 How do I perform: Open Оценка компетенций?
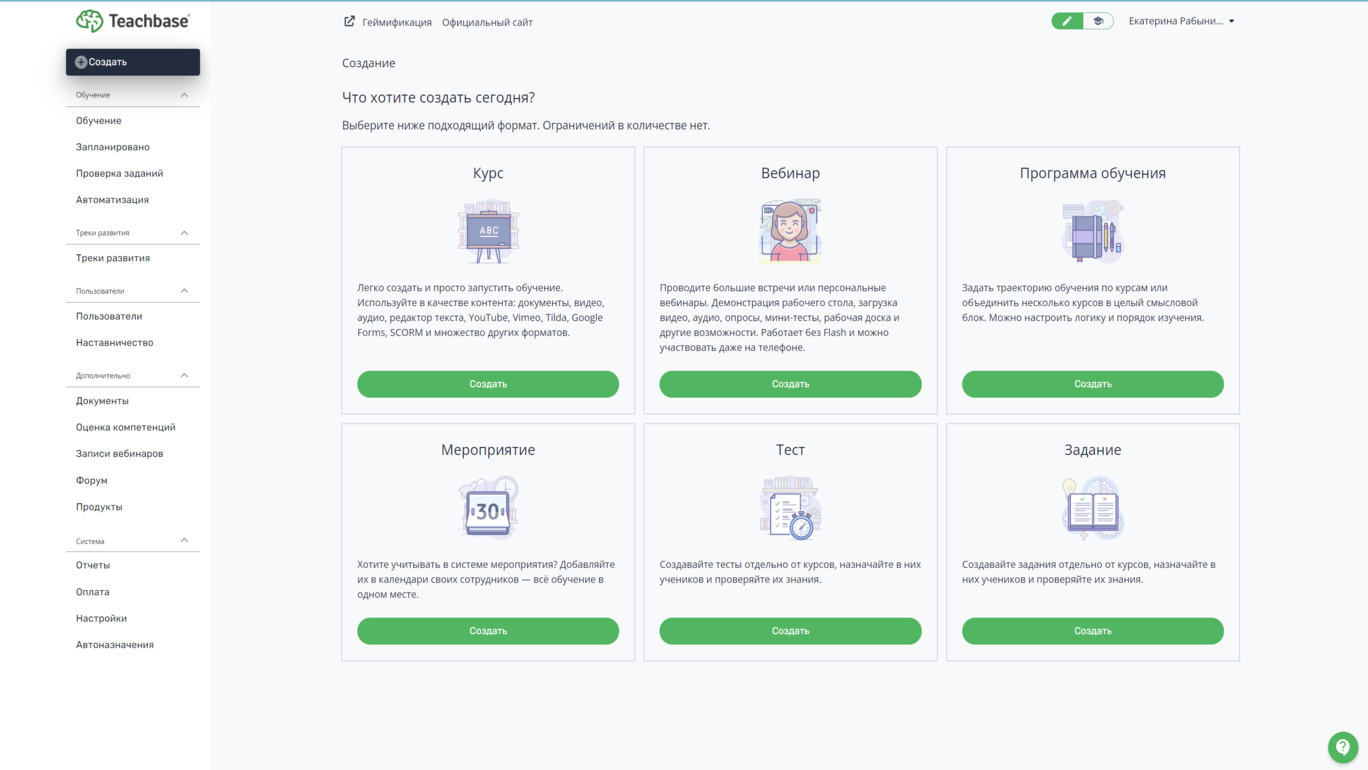(125, 428)
